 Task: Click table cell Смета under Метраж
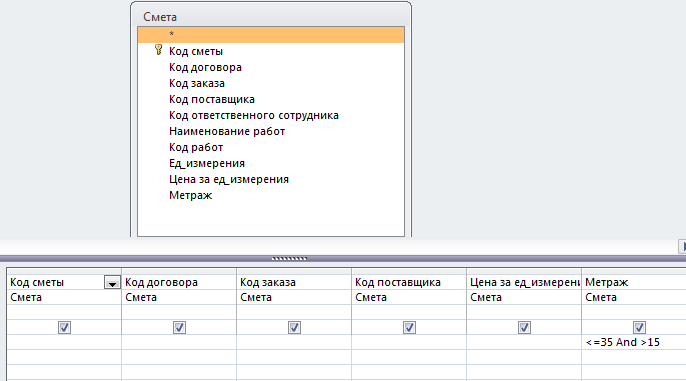pos(634,297)
